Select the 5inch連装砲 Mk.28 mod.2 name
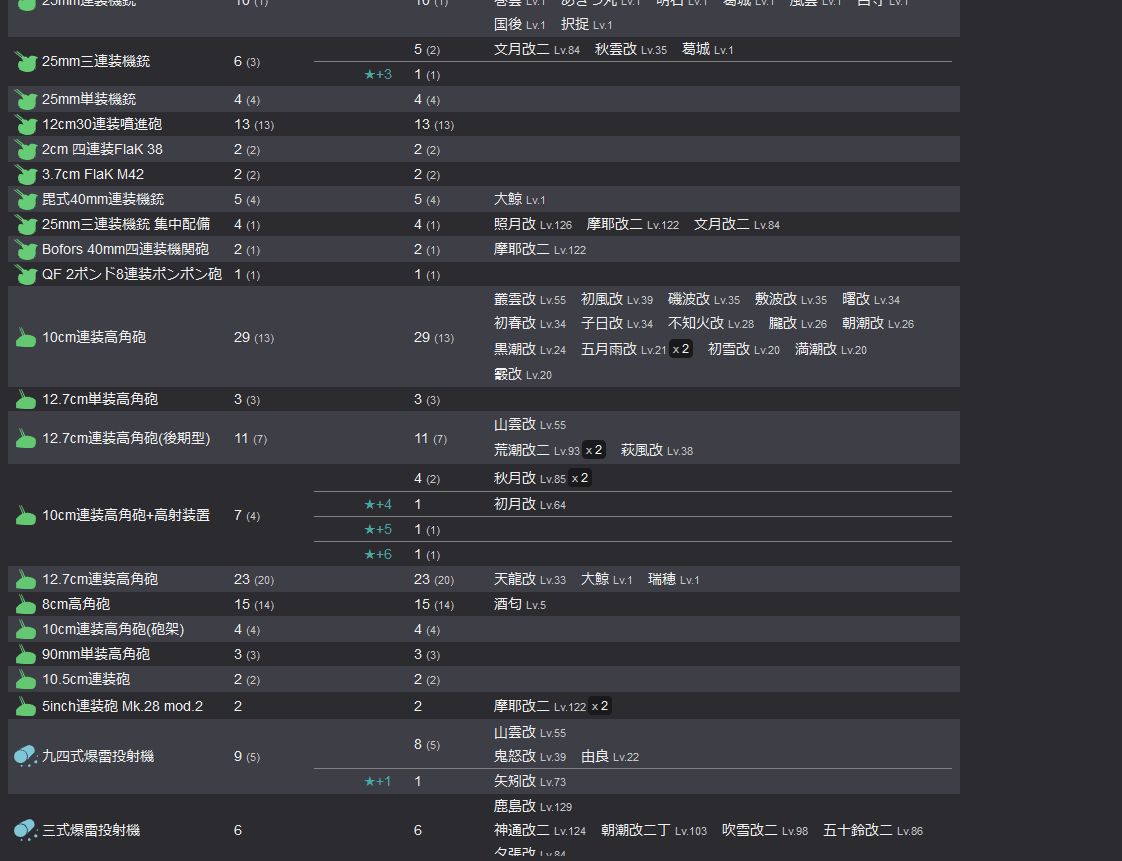The height and width of the screenshot is (861, 1122). pos(122,706)
